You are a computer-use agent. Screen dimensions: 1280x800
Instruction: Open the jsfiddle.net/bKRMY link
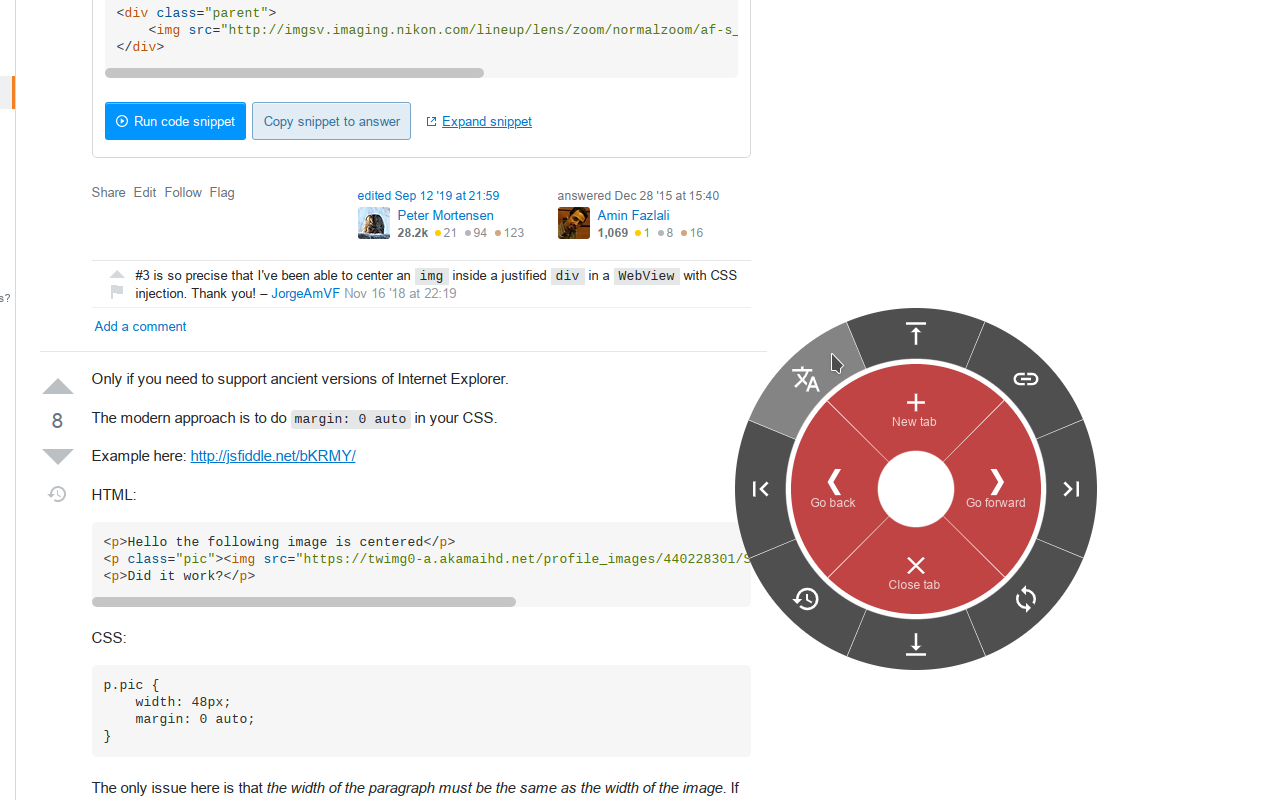pyautogui.click(x=272, y=455)
